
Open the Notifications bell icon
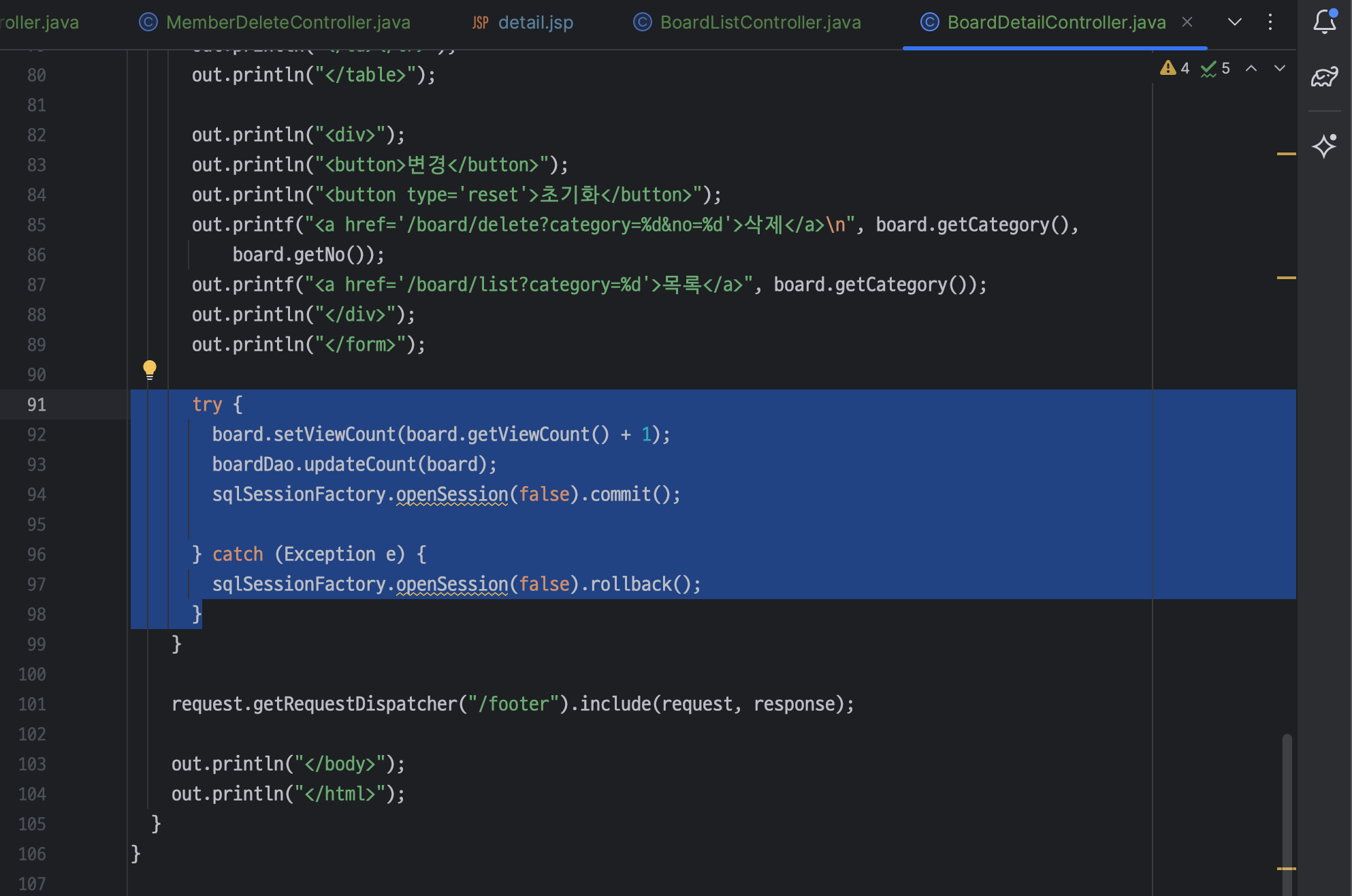[1324, 22]
